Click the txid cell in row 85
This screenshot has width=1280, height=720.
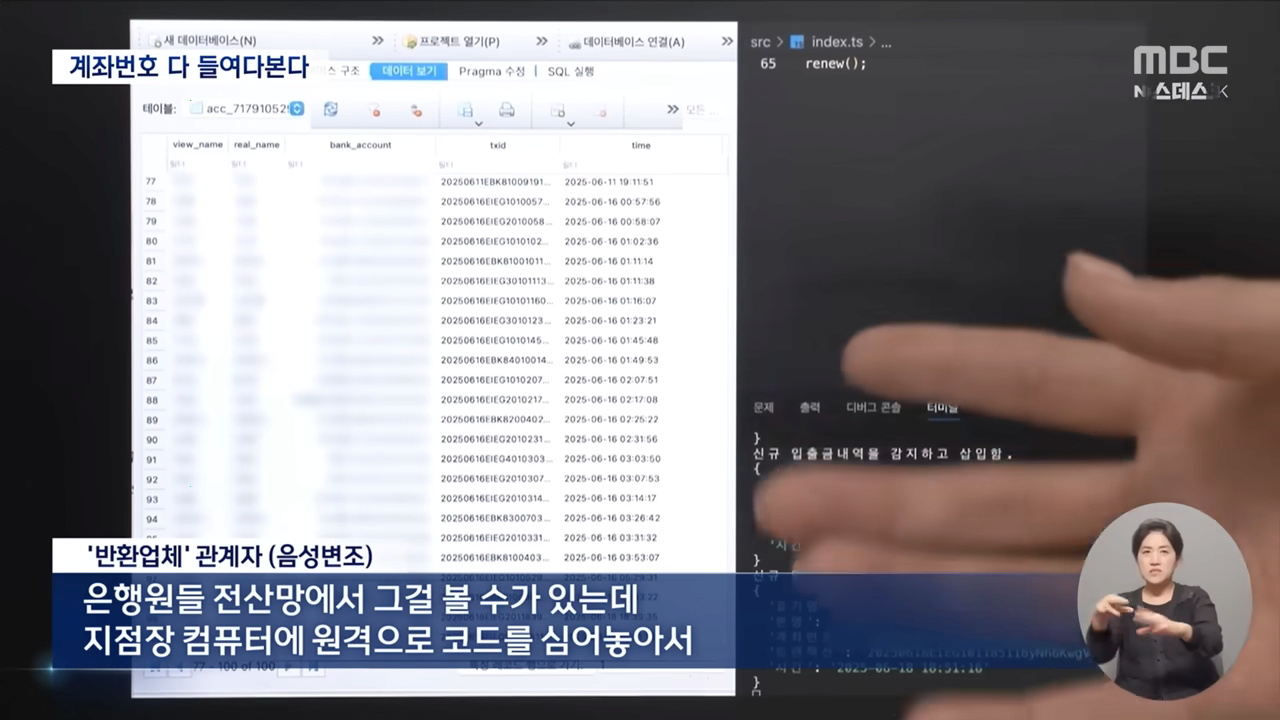point(496,340)
